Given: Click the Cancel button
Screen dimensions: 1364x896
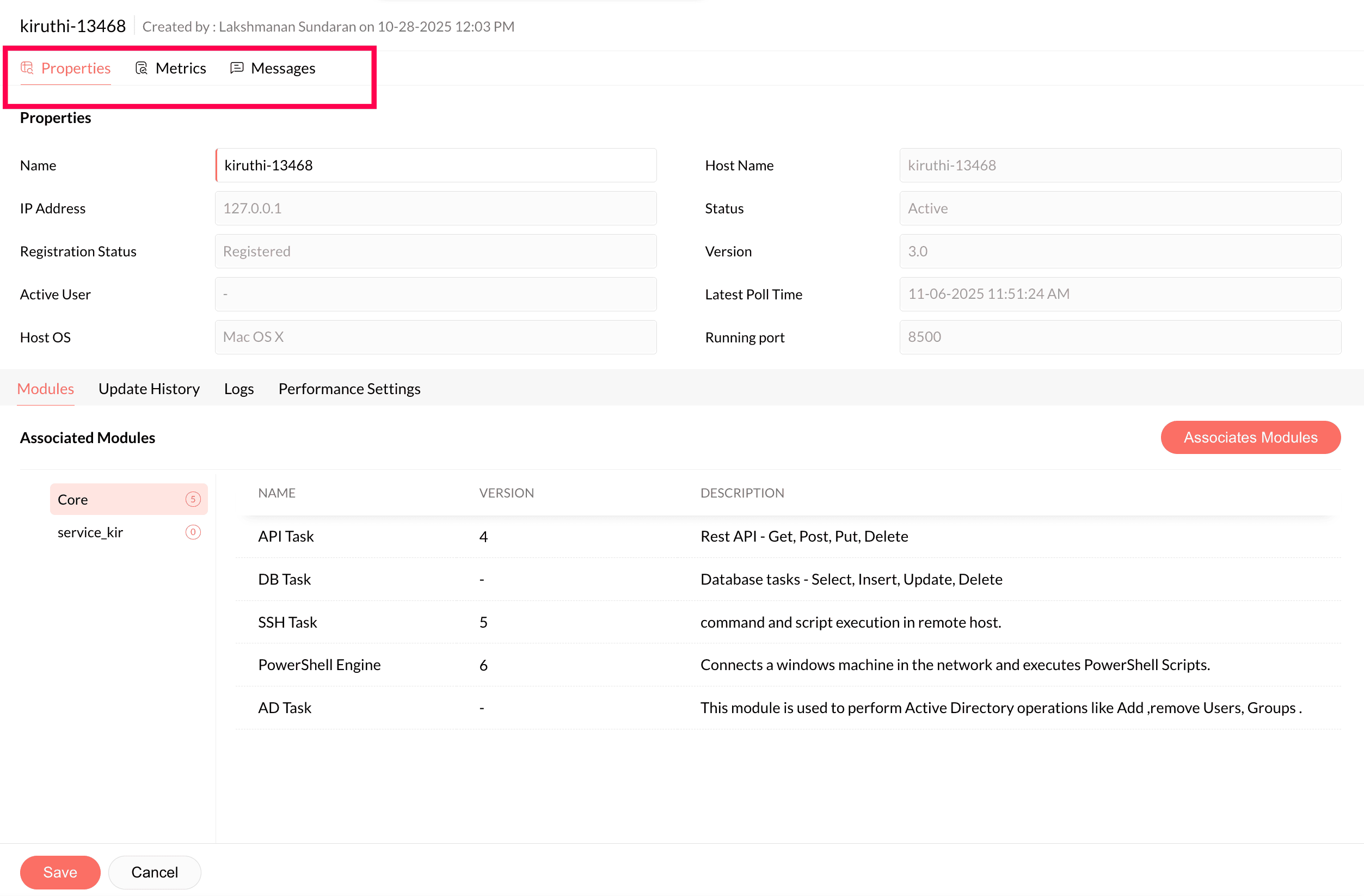Looking at the screenshot, I should click(154, 872).
